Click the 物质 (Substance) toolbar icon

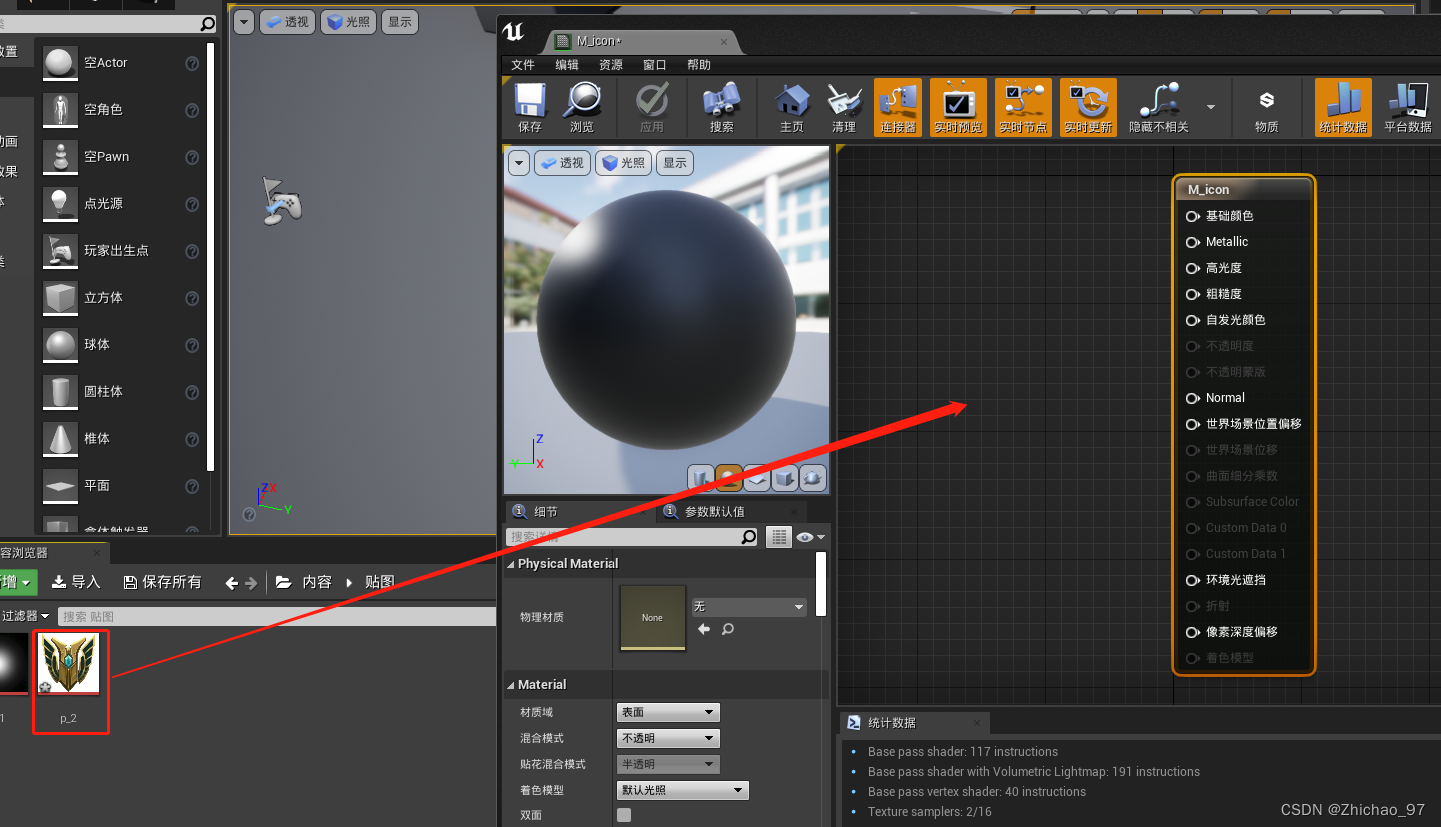1266,107
